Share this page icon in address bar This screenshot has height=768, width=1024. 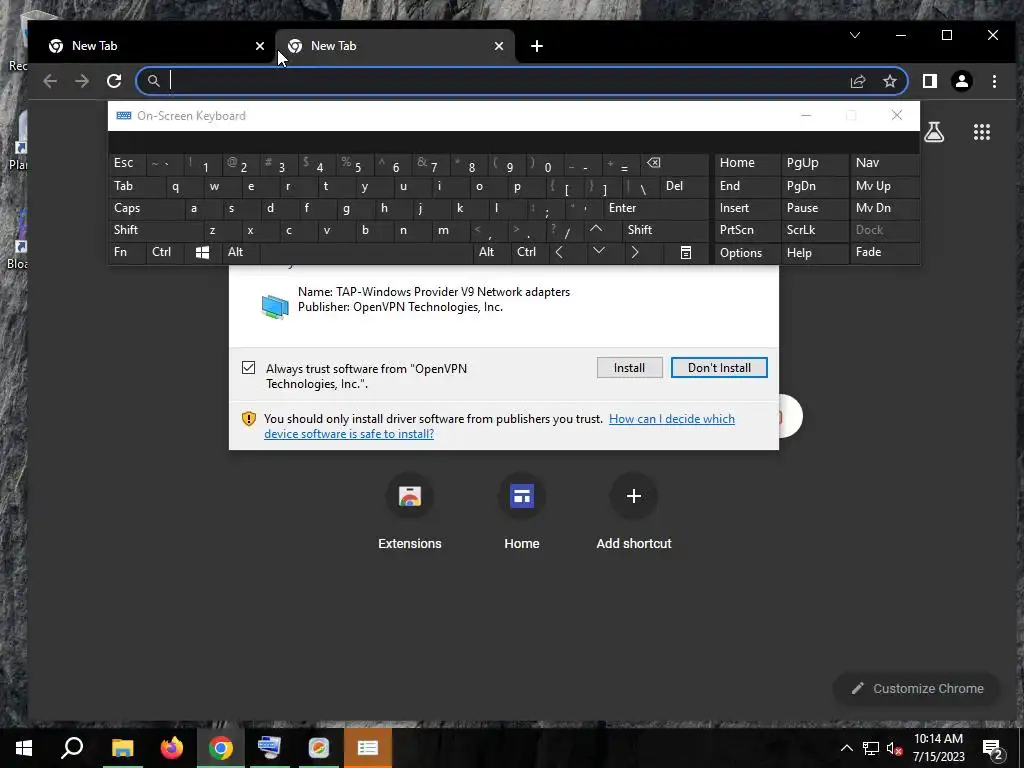[x=857, y=81]
